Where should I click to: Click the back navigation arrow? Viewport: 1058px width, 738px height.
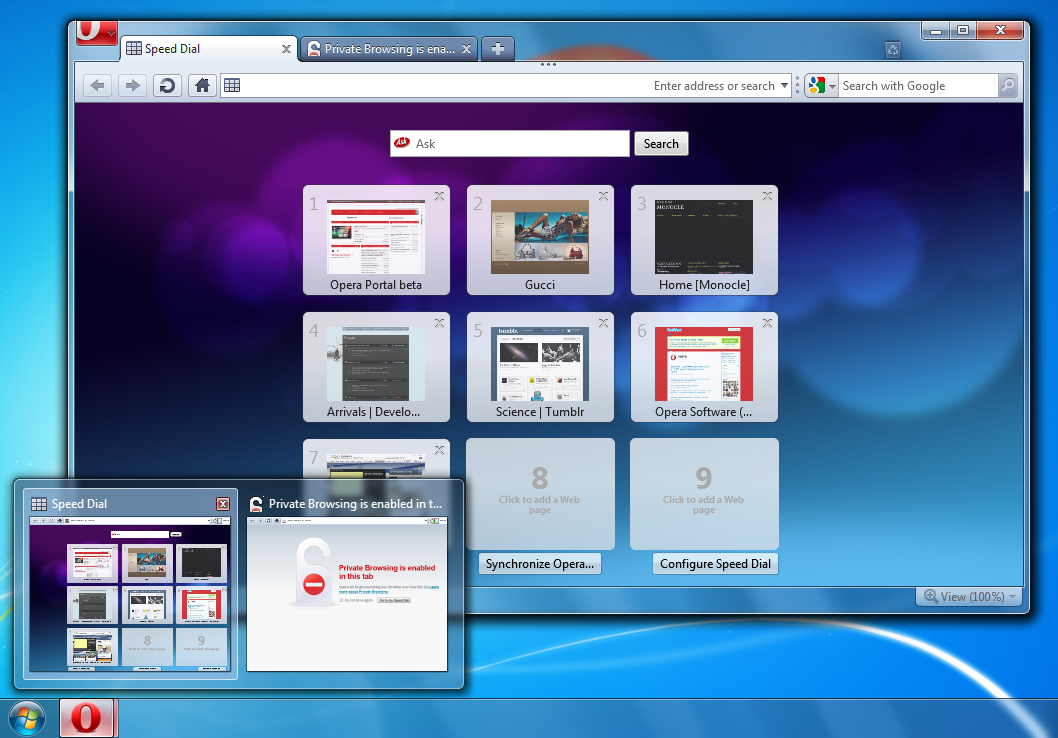point(96,85)
